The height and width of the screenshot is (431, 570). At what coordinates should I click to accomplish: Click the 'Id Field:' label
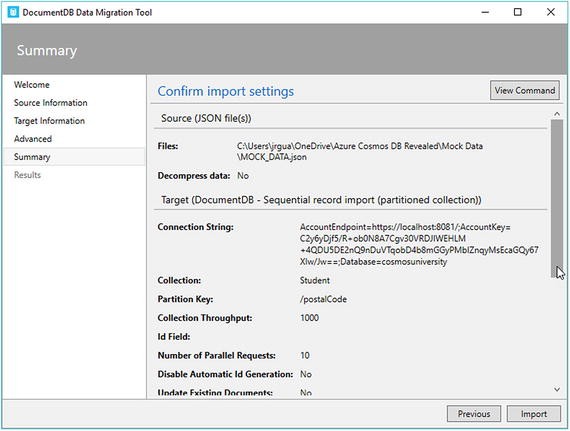(174, 337)
